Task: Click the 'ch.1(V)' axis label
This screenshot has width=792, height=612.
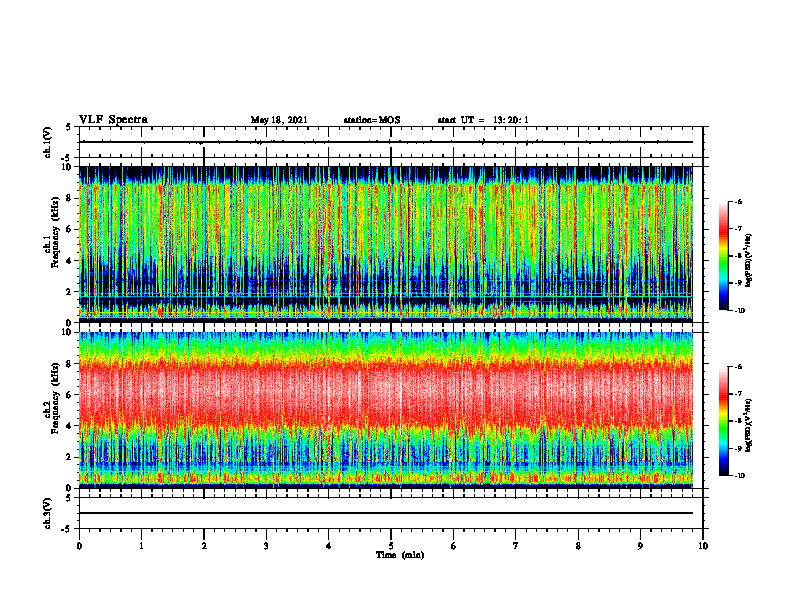Action: [48, 142]
